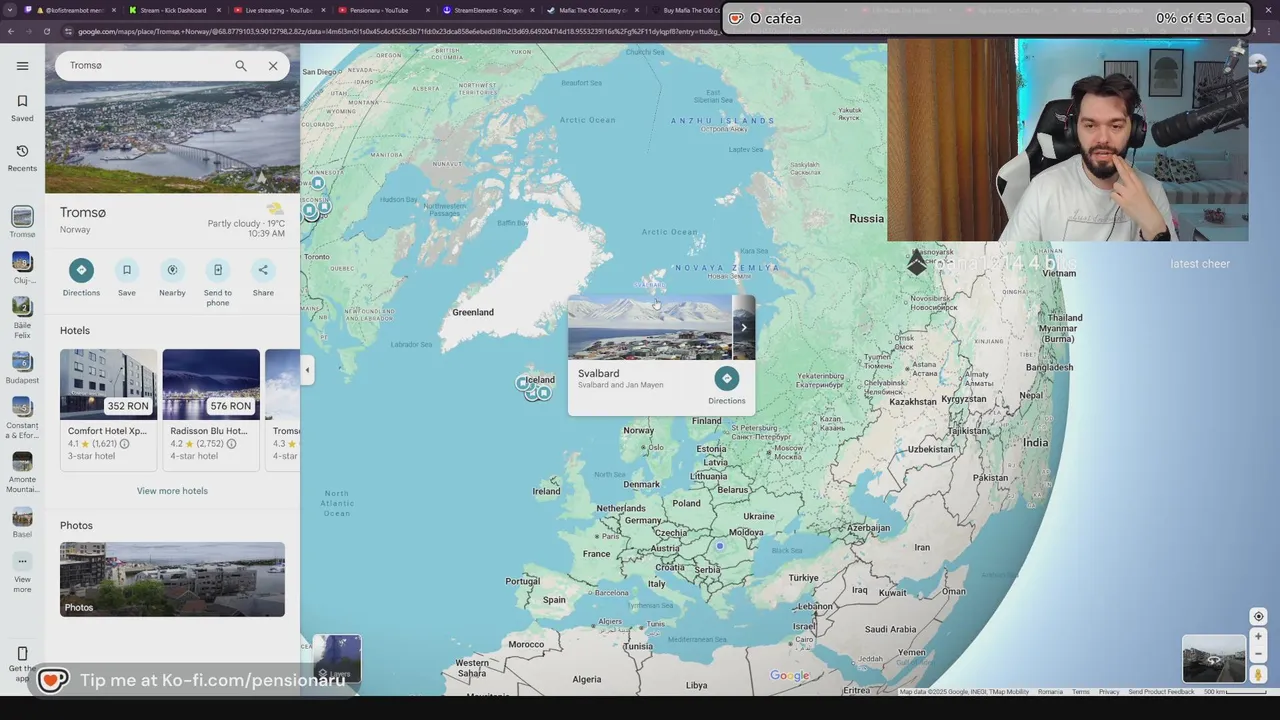Click the Romania footer link
The width and height of the screenshot is (1280, 720).
pos(1050,692)
